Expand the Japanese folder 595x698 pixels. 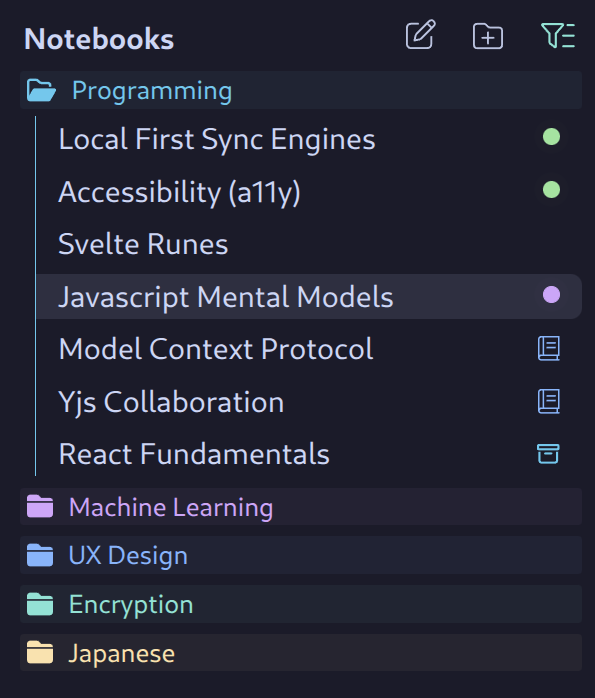coord(301,653)
